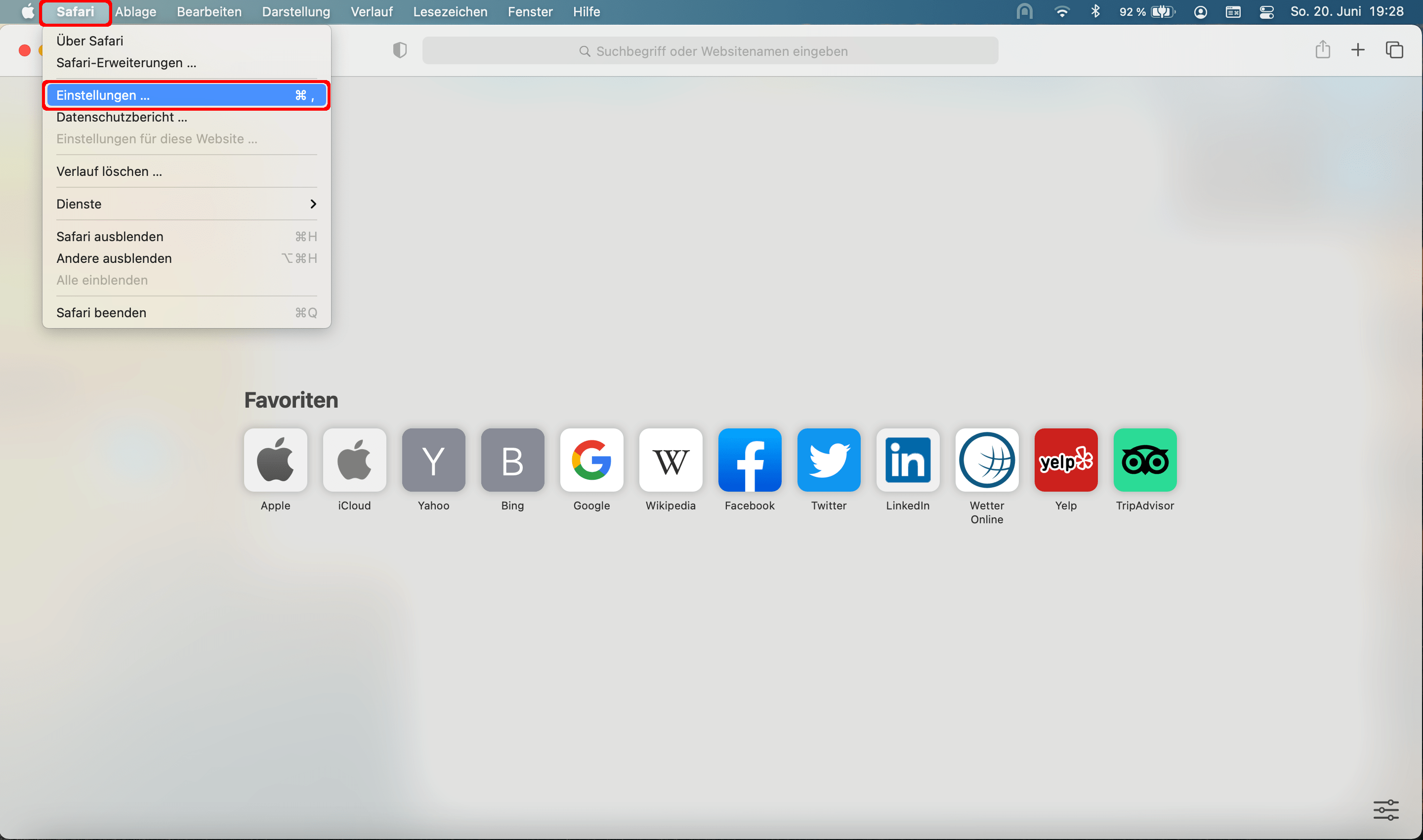Screen dimensions: 1423x840
Task: Select Verlauf löschen from Safari menu
Action: pyautogui.click(x=109, y=171)
